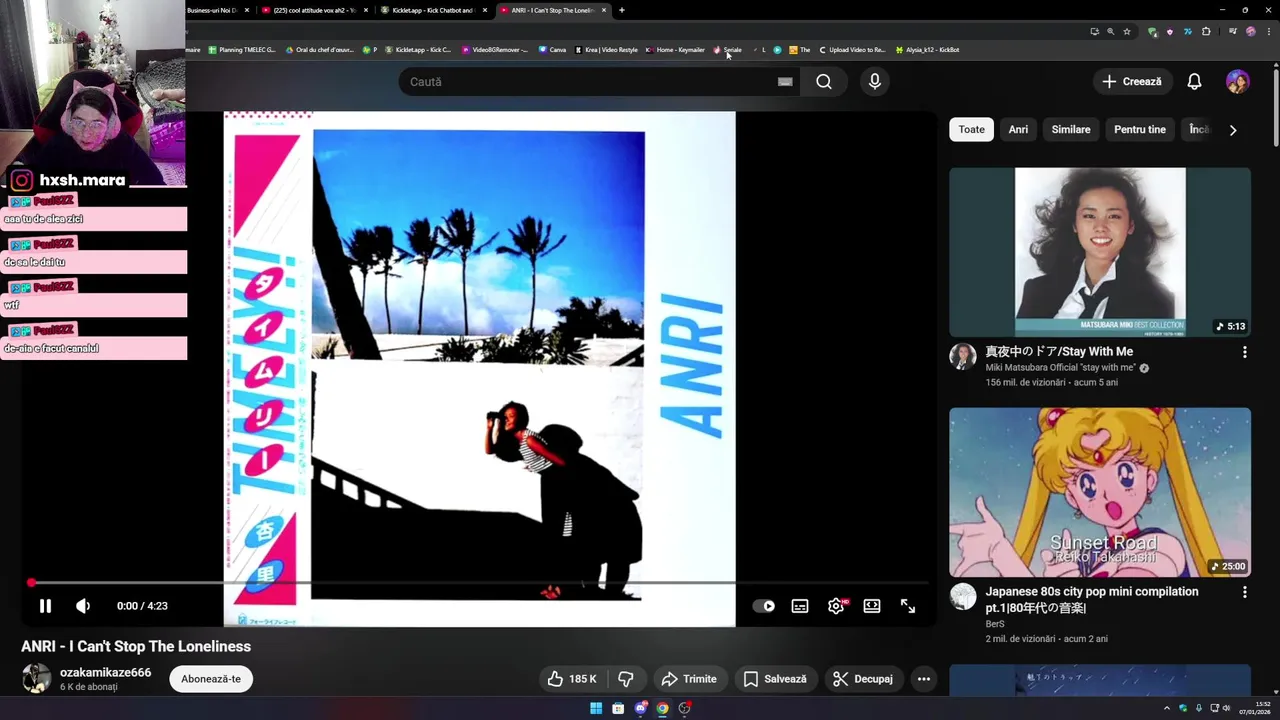Enter fullscreen in the video player
The image size is (1280, 720).
click(908, 606)
